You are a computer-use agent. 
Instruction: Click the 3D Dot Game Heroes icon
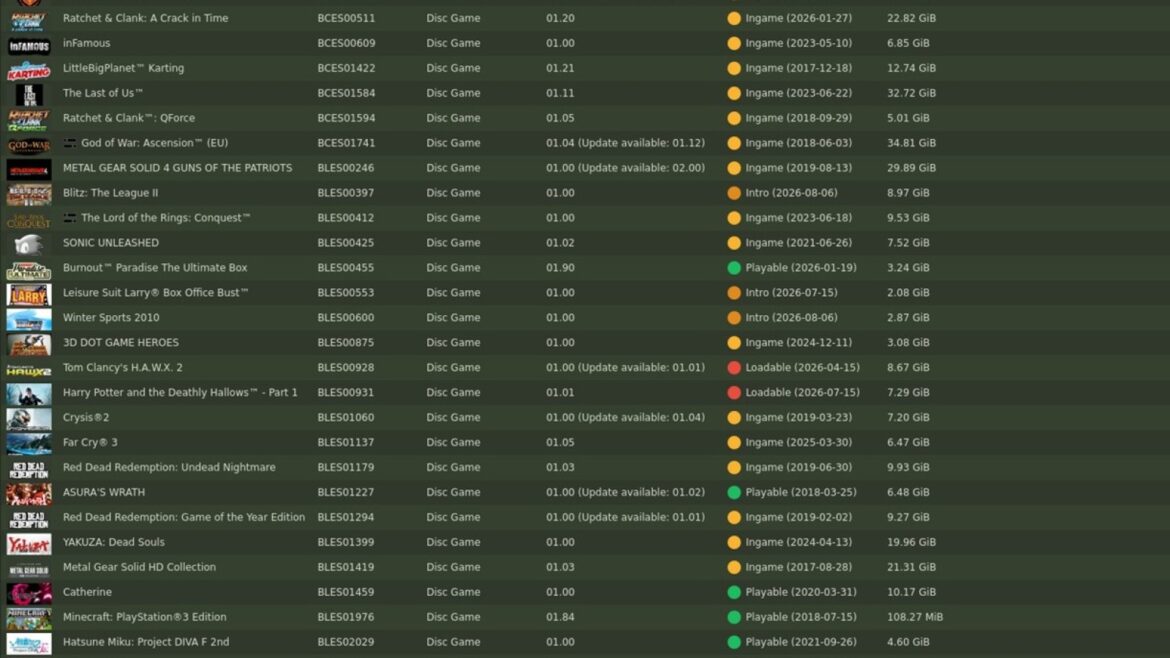[x=29, y=345]
